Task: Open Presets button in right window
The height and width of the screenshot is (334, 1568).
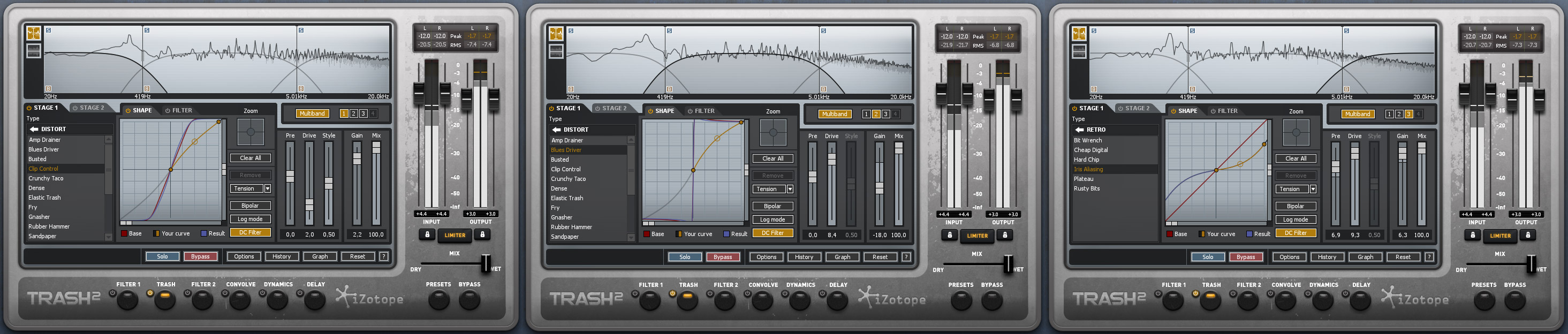Action: tap(1484, 300)
